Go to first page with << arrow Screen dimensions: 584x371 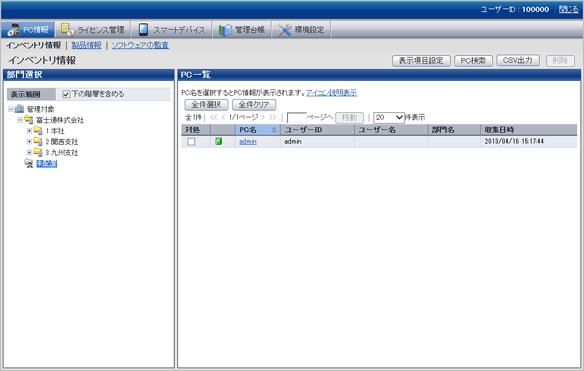213,117
